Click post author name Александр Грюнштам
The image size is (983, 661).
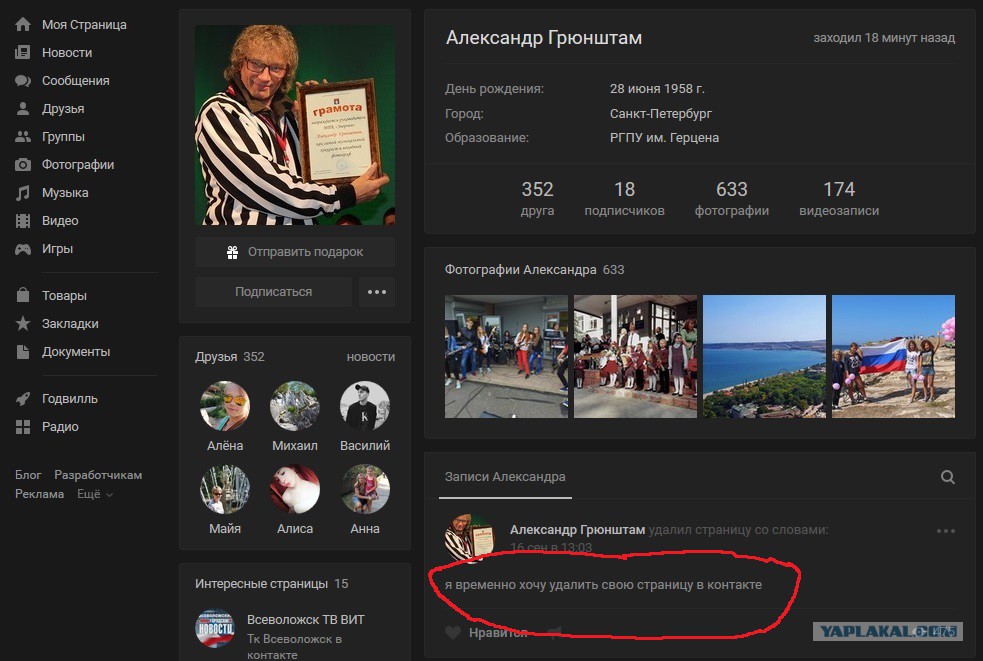click(577, 530)
